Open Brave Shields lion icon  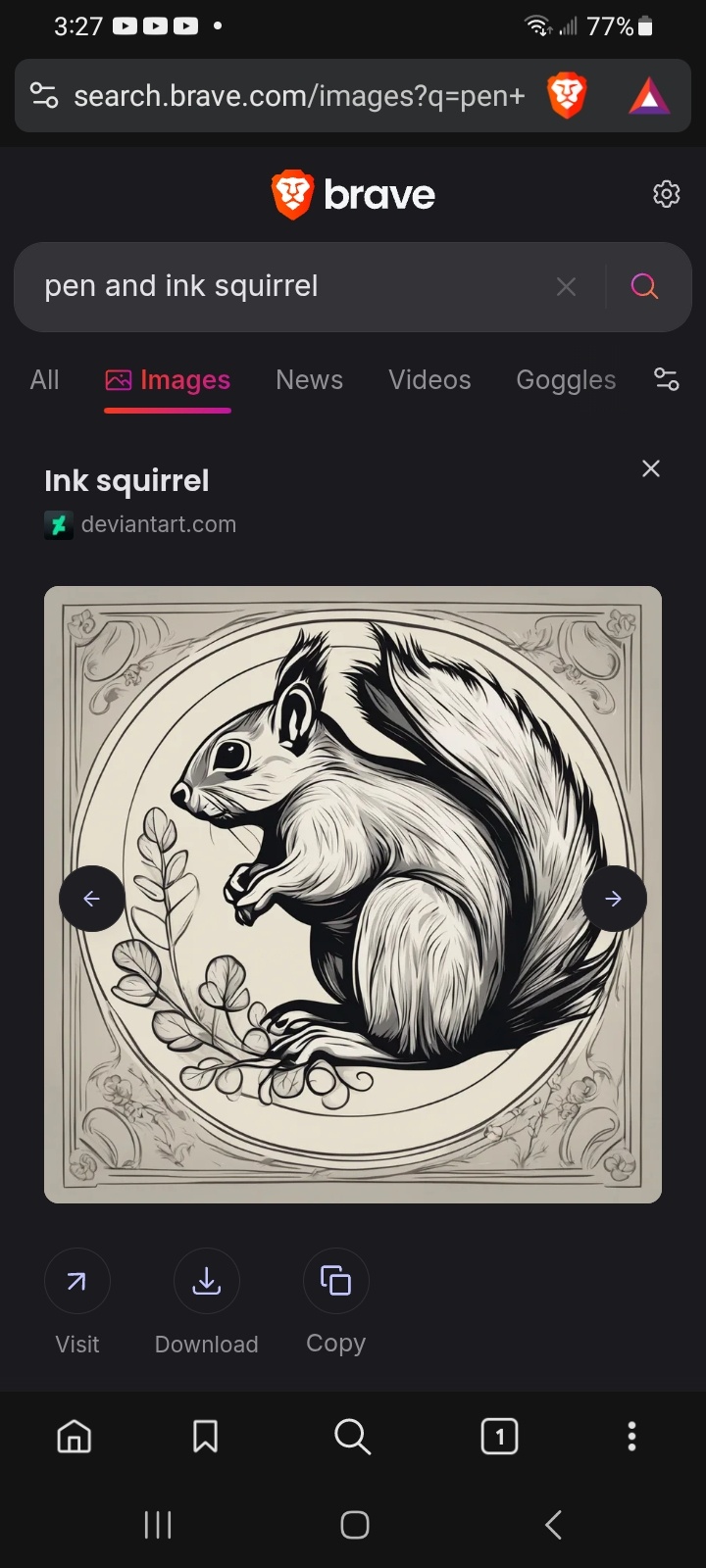[x=567, y=96]
